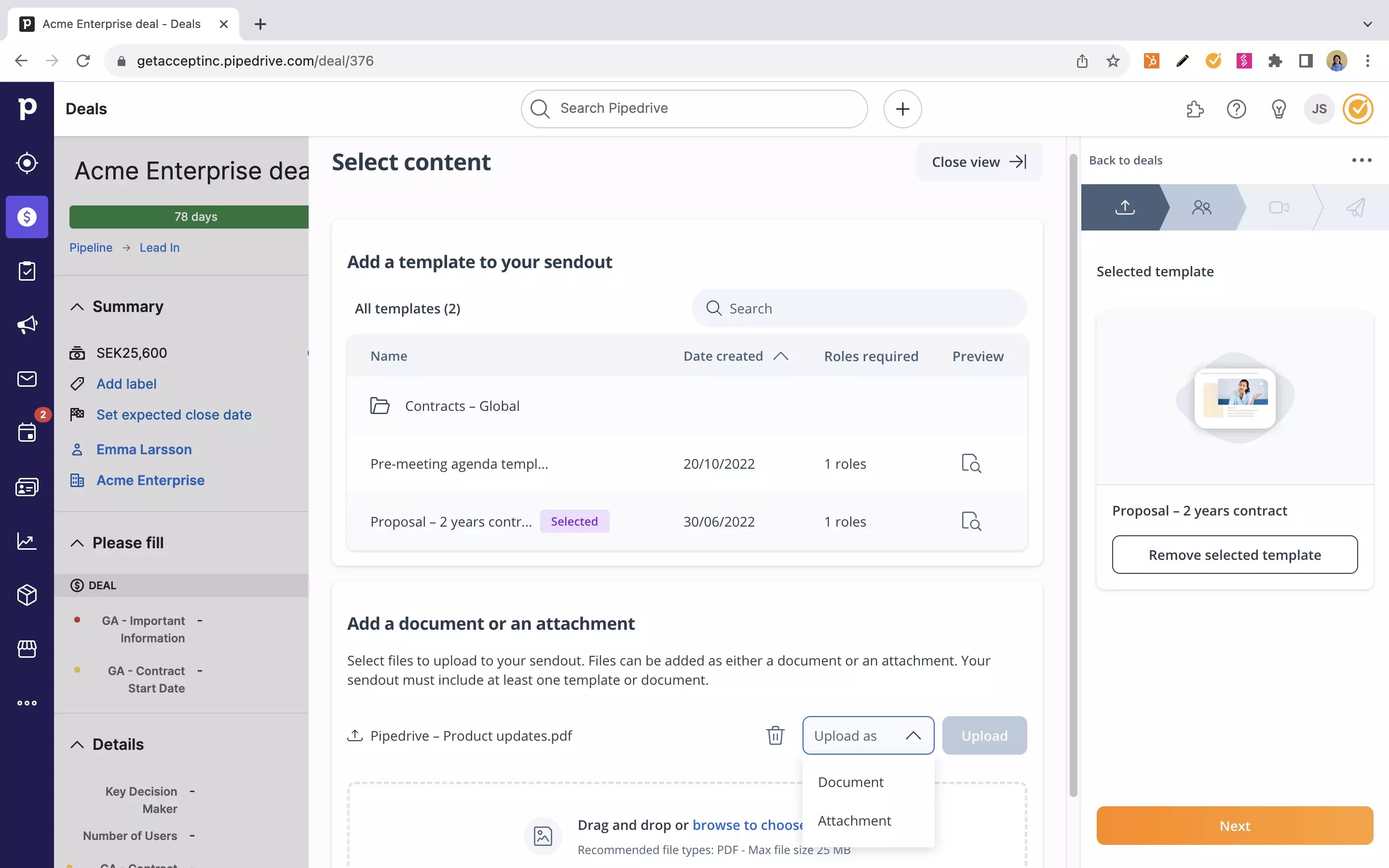Open Campaigns megaphone icon in sidebar

click(27, 325)
